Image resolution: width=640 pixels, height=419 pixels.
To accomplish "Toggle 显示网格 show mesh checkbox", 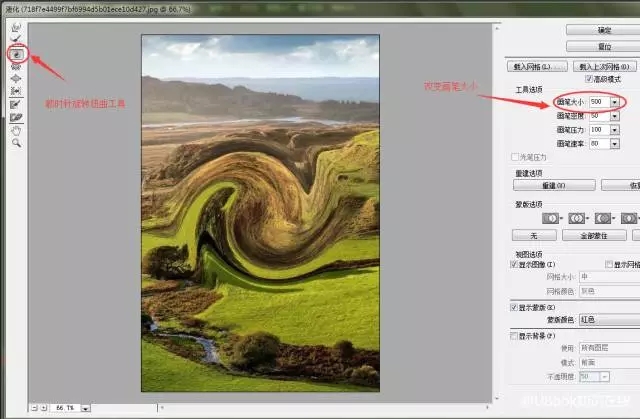I will (609, 264).
